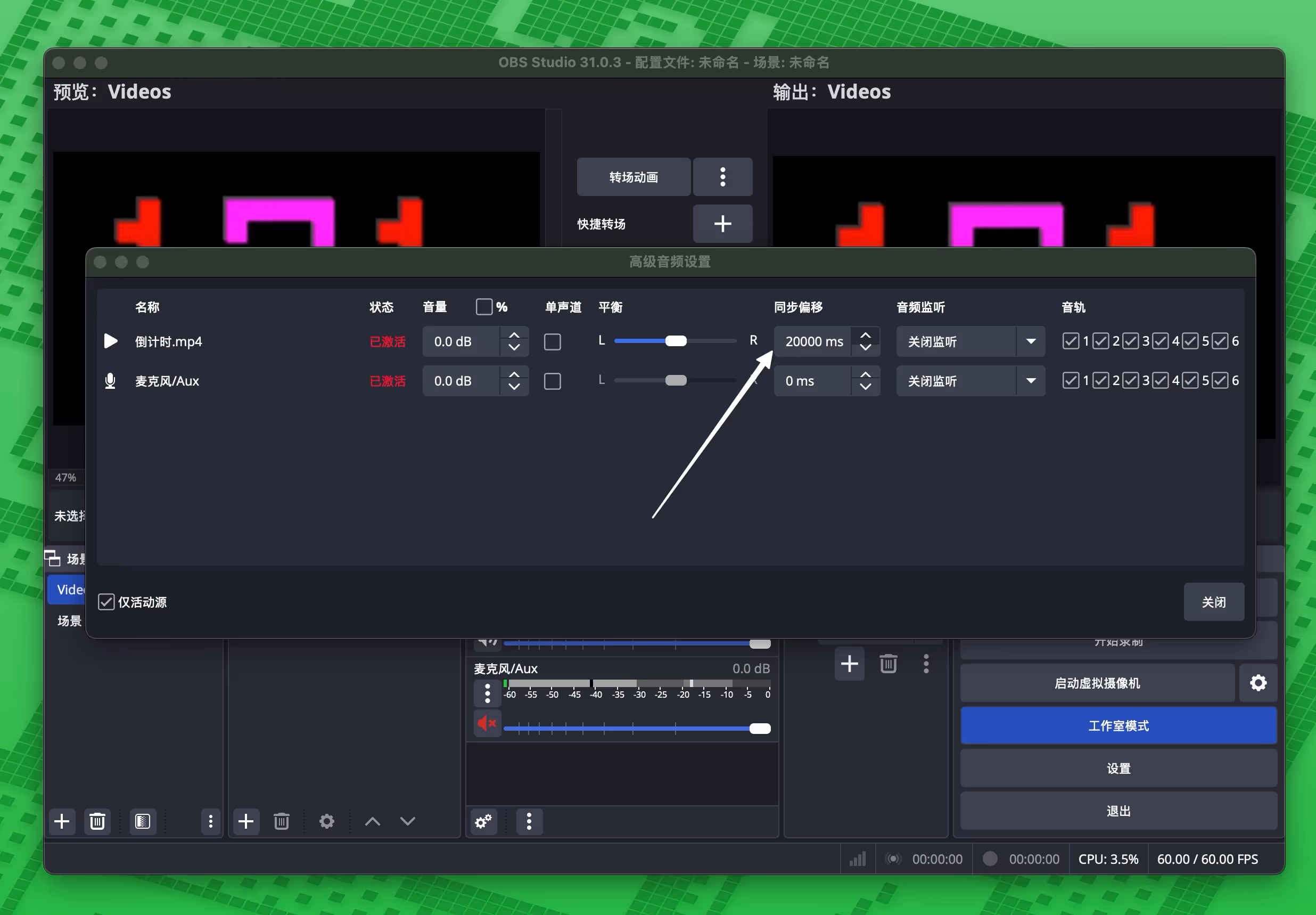Open virtual camera settings gear
Image resolution: width=1316 pixels, height=915 pixels.
click(x=1258, y=683)
